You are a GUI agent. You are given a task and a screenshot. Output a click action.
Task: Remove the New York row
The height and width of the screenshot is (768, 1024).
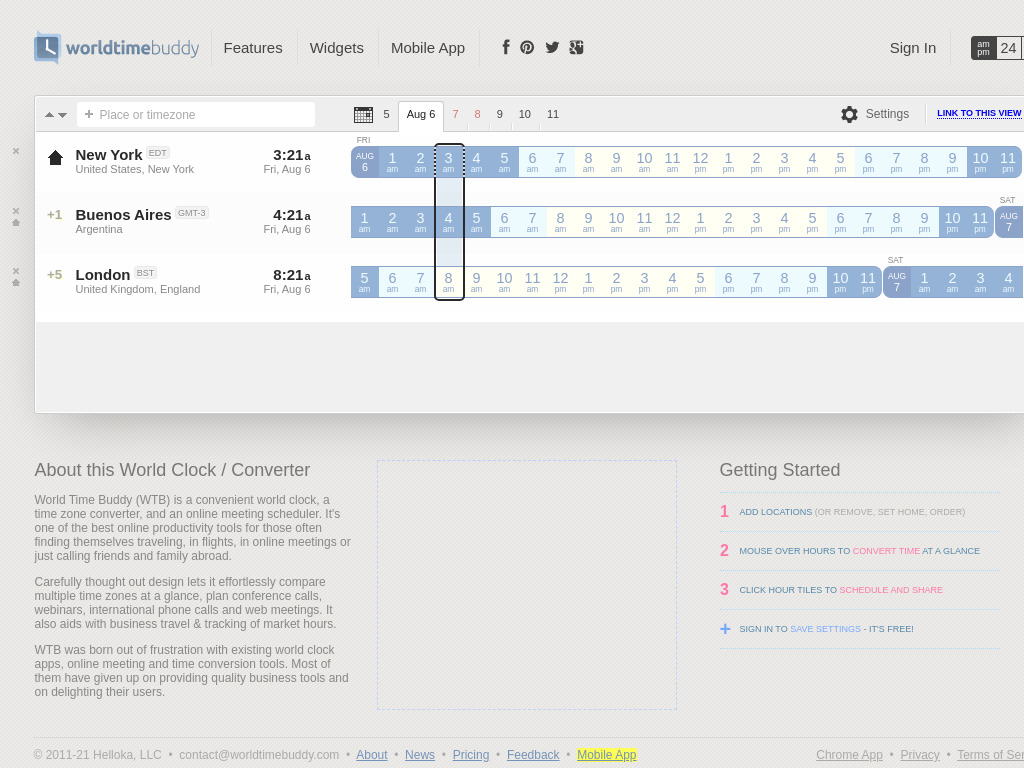click(x=16, y=151)
